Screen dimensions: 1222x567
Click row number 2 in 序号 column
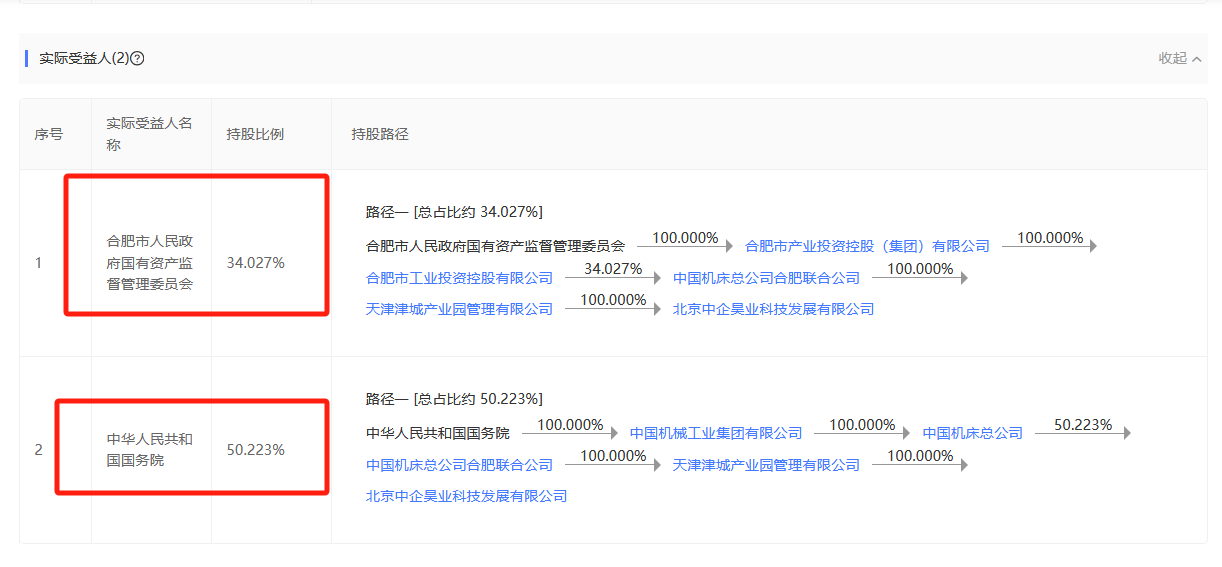coord(39,450)
